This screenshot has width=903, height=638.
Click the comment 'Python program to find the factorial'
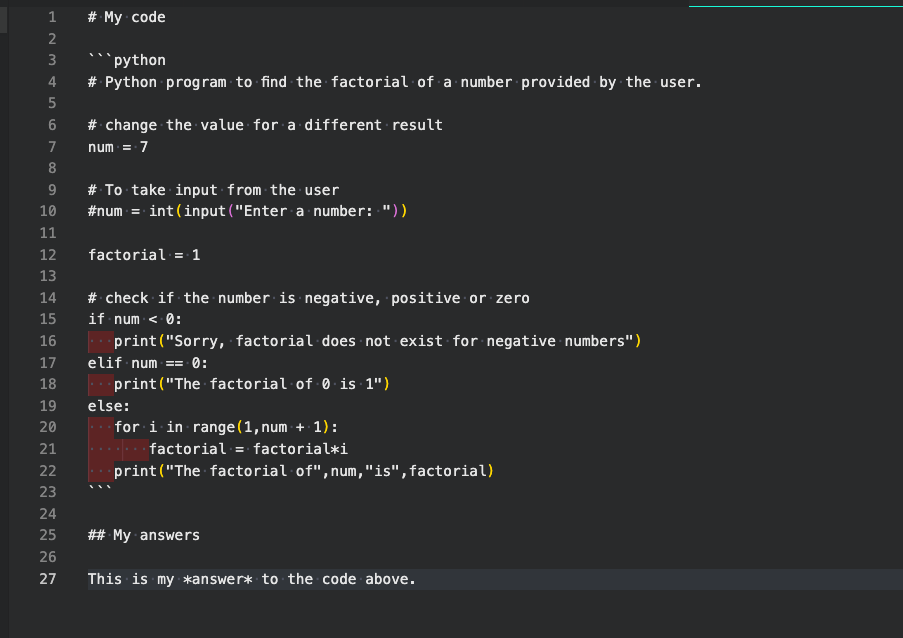(x=394, y=82)
